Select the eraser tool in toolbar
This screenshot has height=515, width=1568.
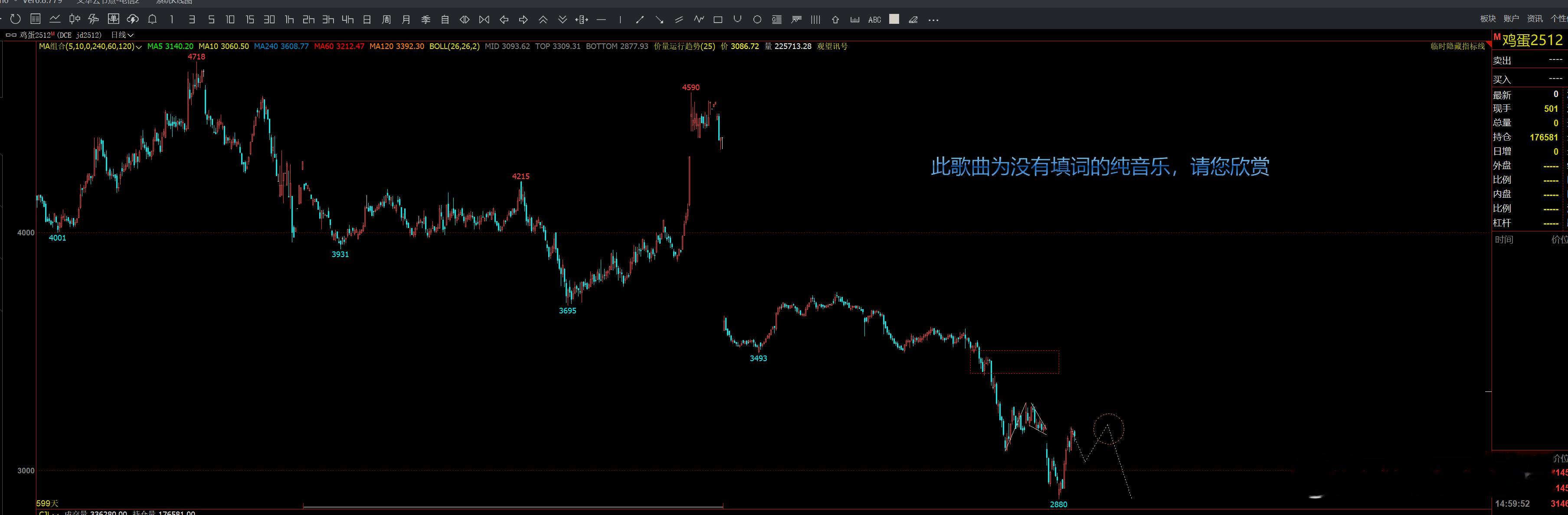point(913,20)
